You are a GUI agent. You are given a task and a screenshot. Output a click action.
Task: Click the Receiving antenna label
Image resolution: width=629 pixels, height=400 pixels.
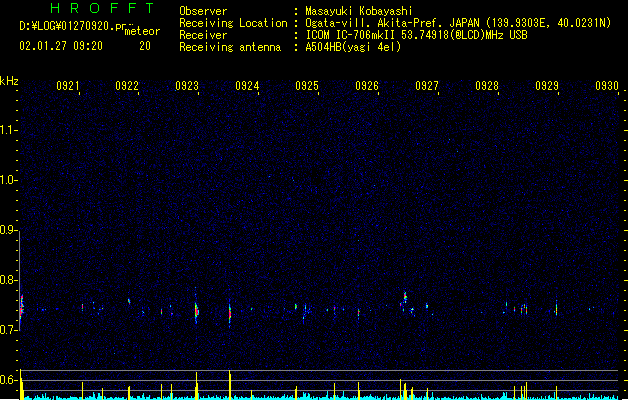tap(230, 47)
